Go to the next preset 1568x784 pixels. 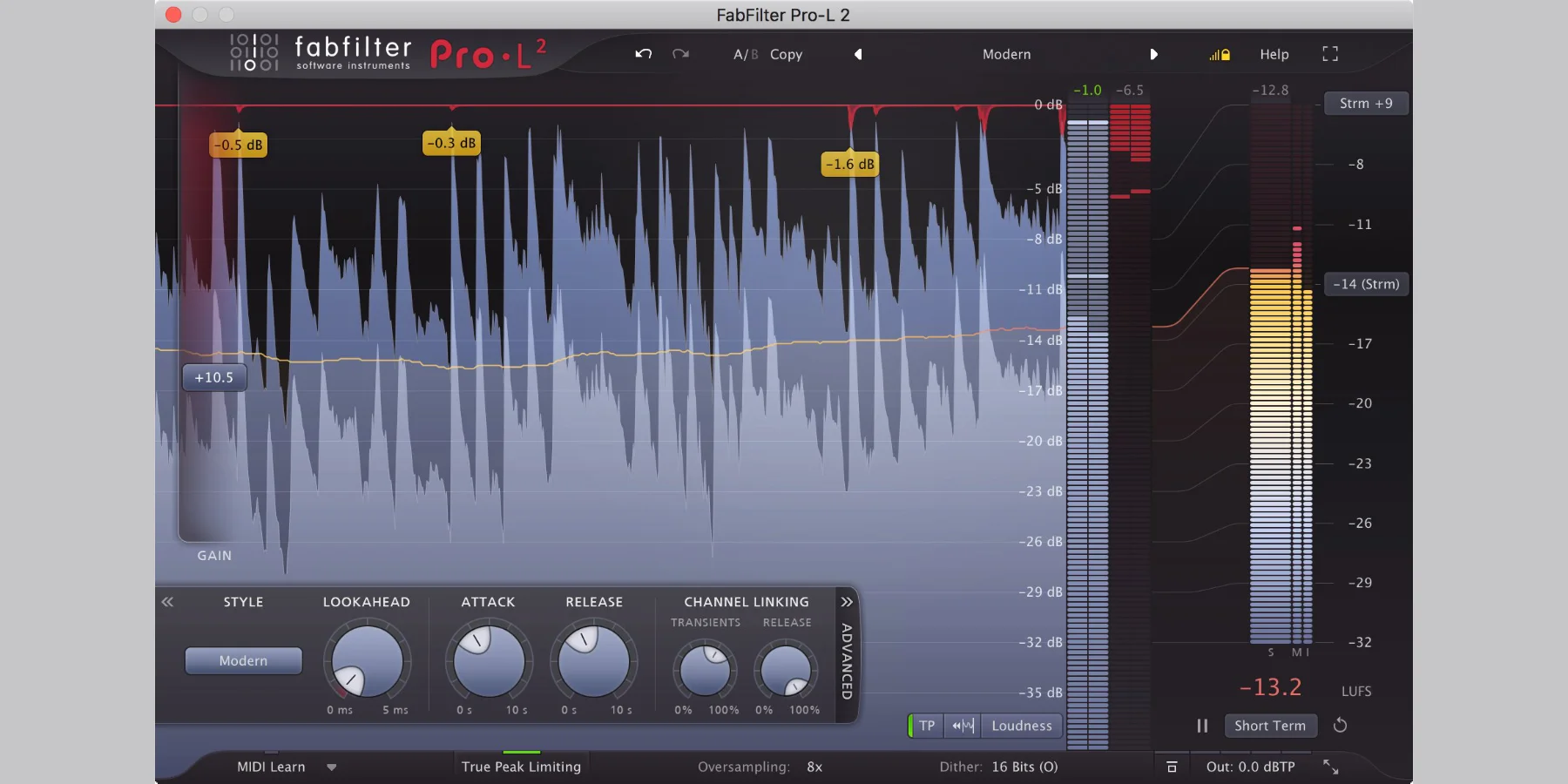coord(1153,54)
